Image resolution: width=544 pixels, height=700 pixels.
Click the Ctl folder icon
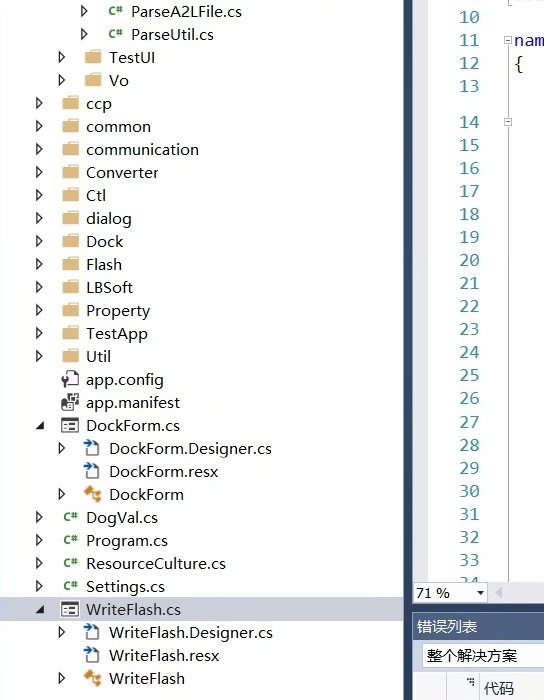pos(71,195)
